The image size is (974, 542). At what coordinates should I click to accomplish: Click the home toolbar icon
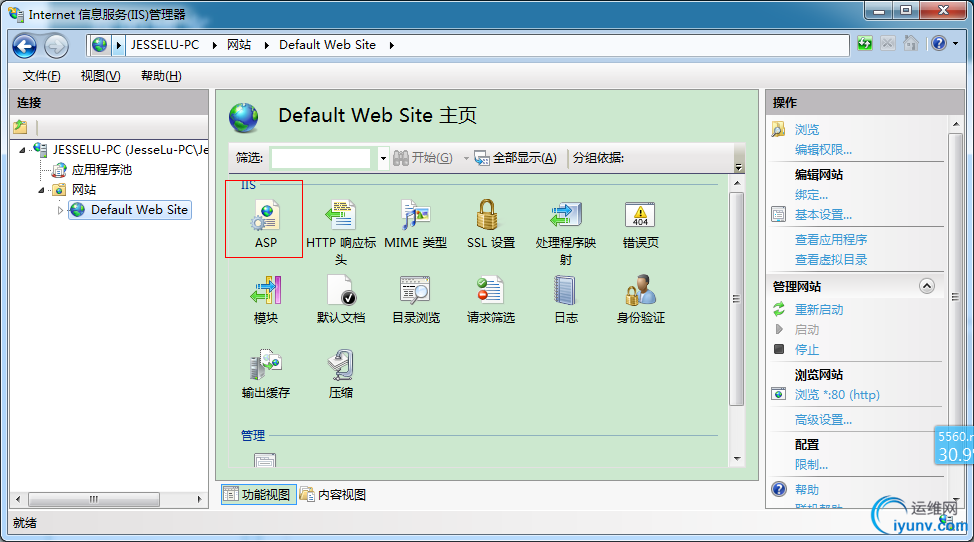[911, 43]
